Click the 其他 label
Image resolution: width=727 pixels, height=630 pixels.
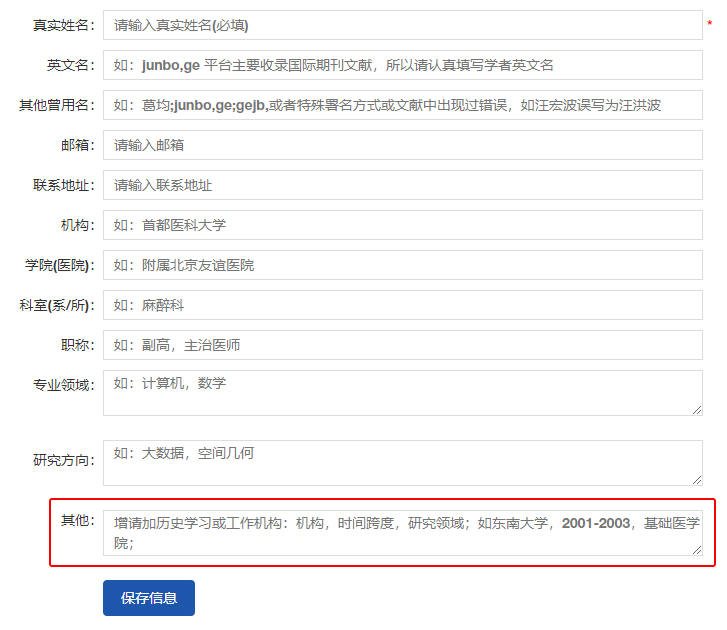77,520
